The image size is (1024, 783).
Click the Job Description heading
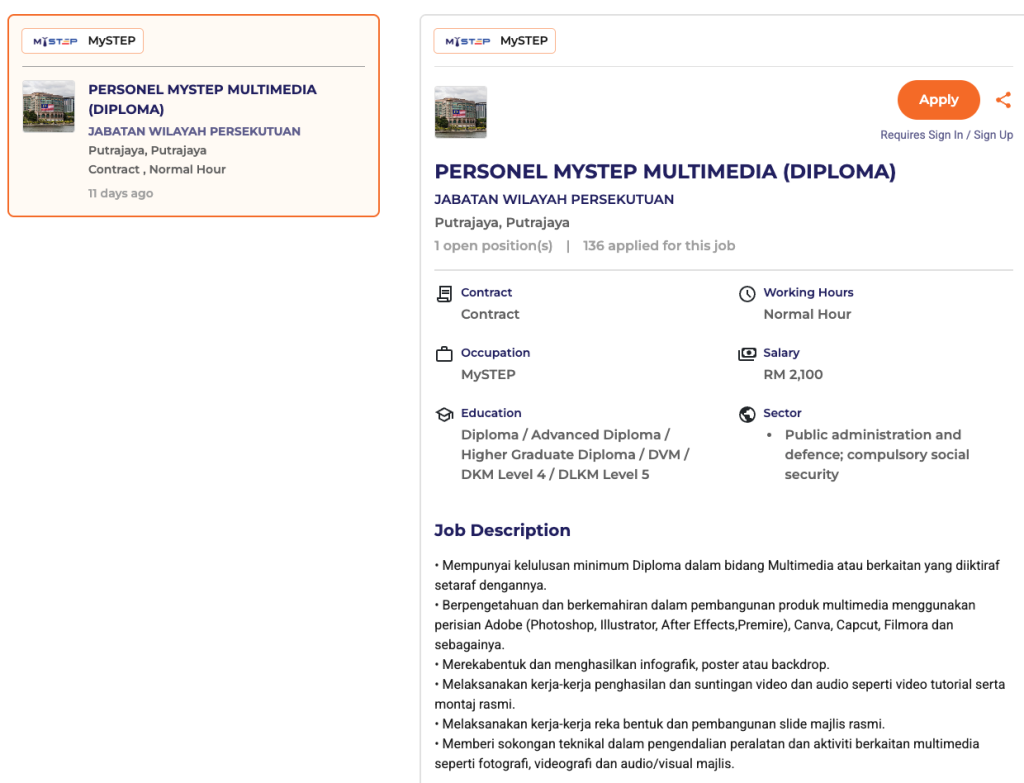pos(502,530)
